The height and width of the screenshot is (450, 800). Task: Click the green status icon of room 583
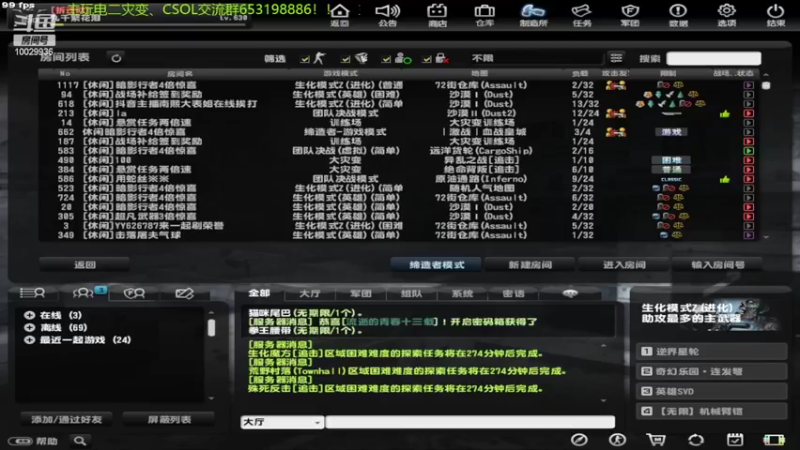tap(748, 151)
